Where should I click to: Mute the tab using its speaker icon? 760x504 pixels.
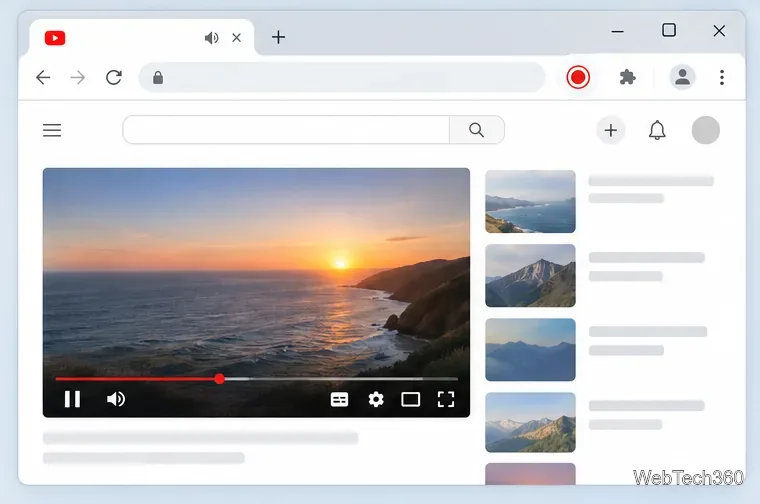pyautogui.click(x=211, y=38)
